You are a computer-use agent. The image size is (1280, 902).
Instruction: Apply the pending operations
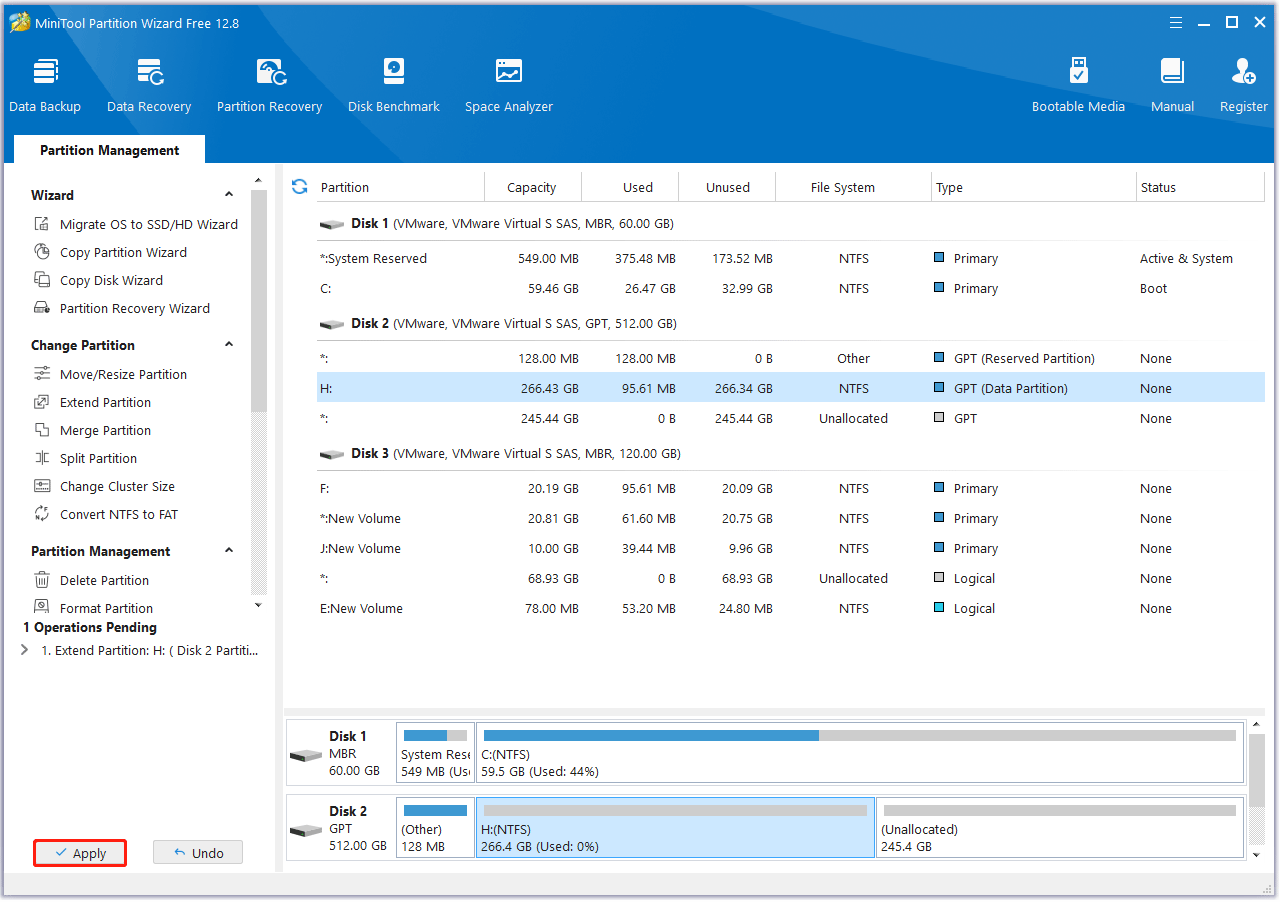coord(80,853)
